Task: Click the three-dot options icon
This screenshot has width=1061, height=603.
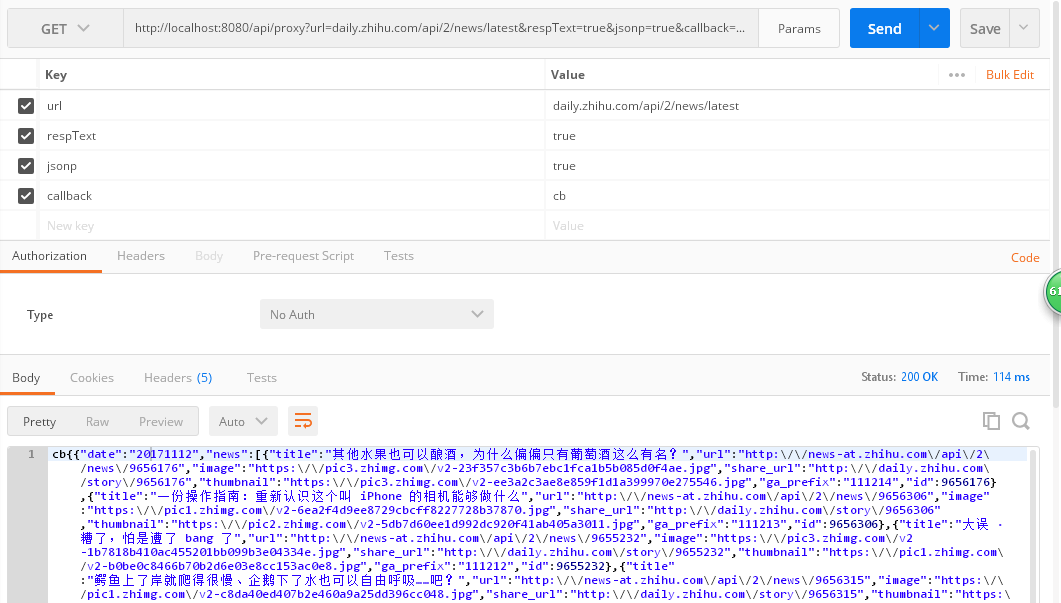Action: 957,75
